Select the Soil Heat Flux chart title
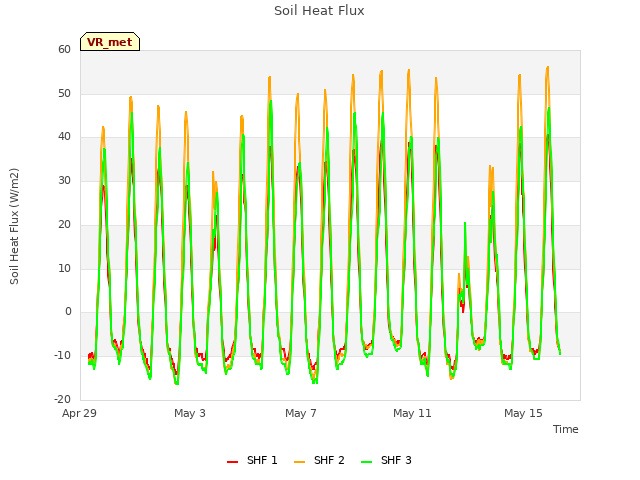 click(319, 11)
